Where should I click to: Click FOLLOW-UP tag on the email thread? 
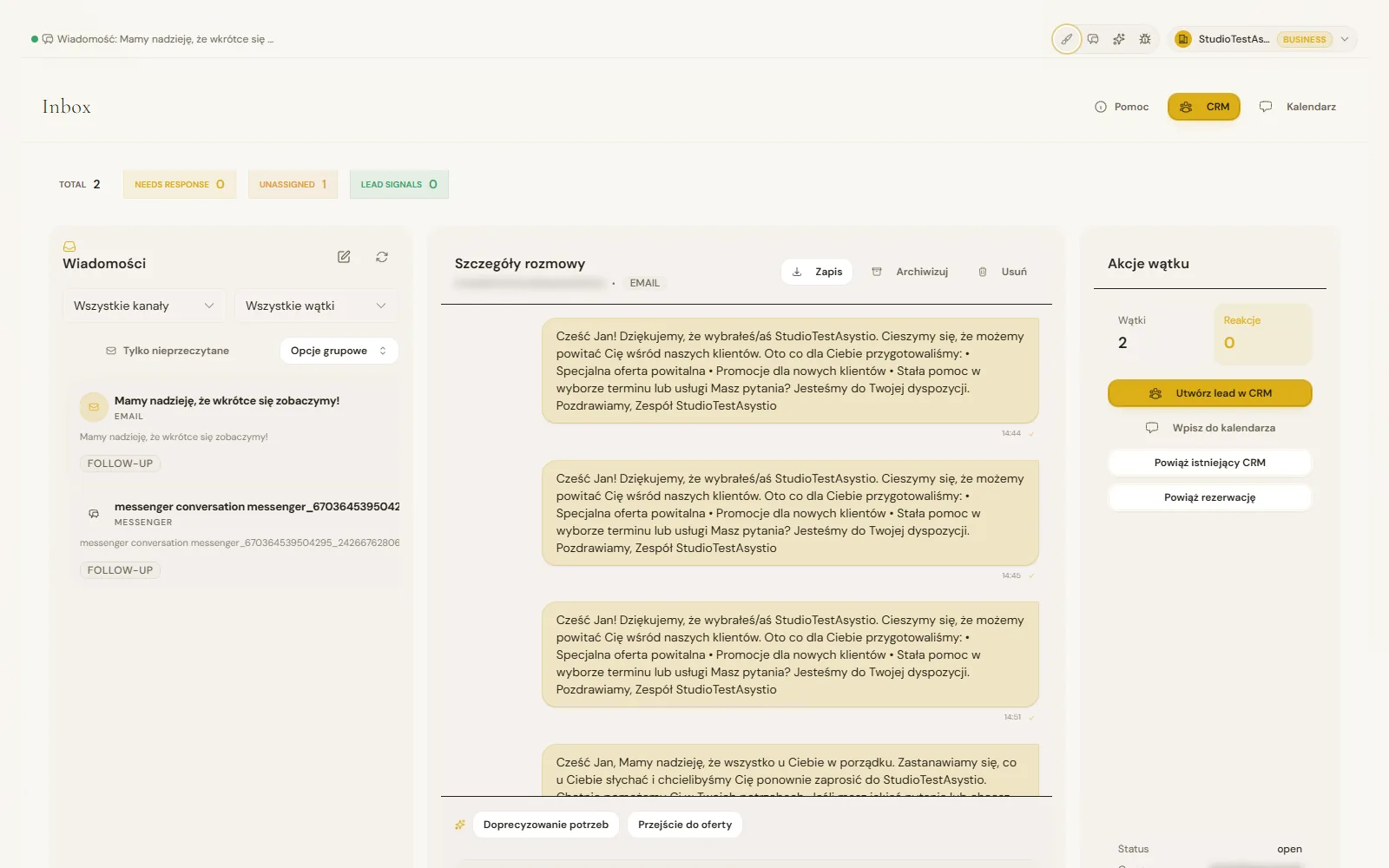[x=120, y=464]
